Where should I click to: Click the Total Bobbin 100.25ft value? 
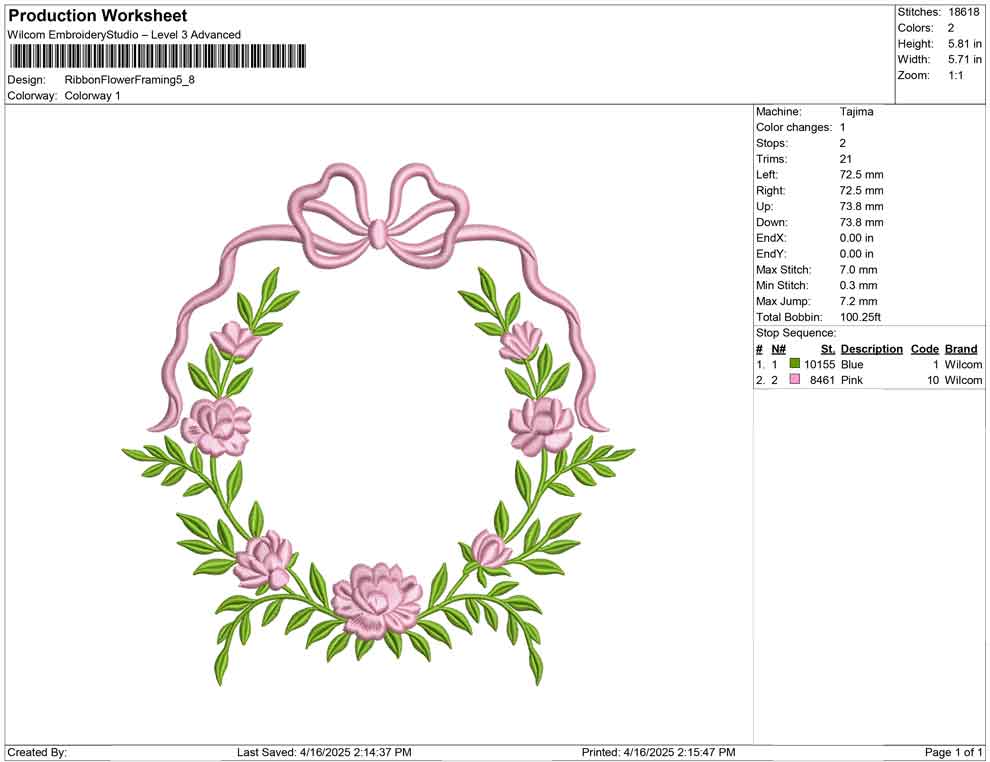pyautogui.click(x=860, y=317)
